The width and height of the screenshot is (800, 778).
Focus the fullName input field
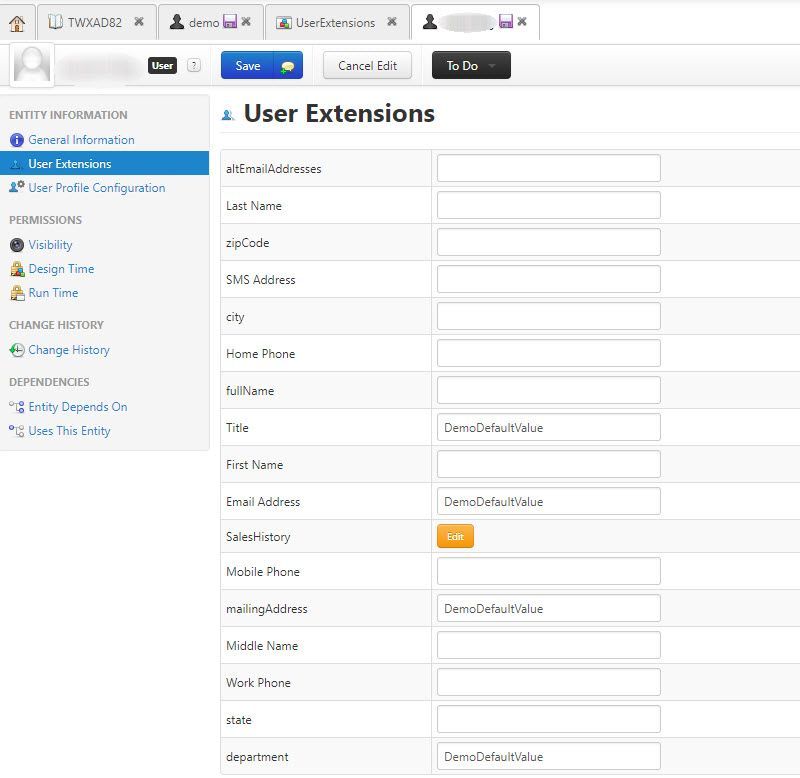[548, 390]
